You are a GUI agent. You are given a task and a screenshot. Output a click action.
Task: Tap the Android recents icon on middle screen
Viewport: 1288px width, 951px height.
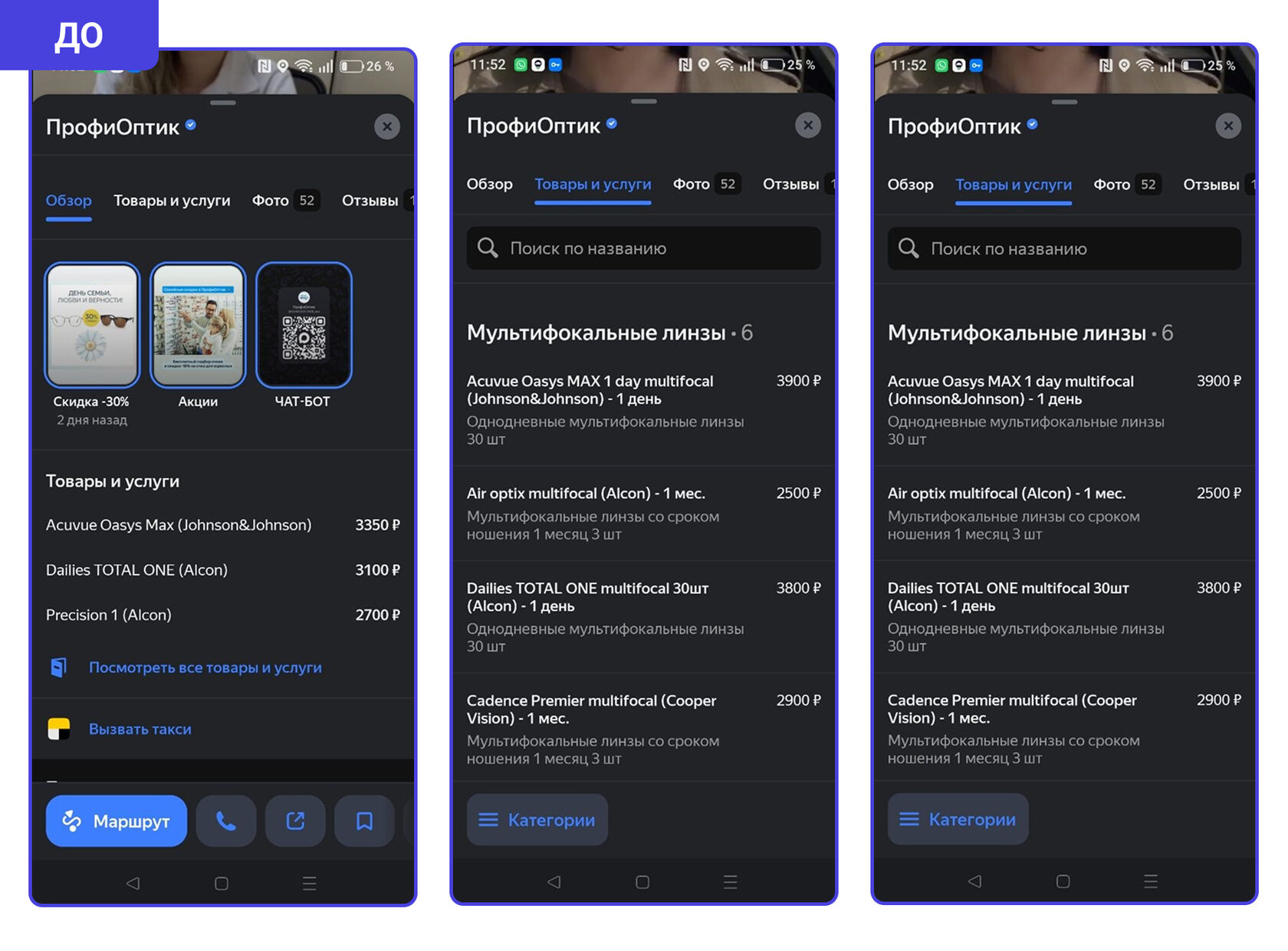coord(731,882)
